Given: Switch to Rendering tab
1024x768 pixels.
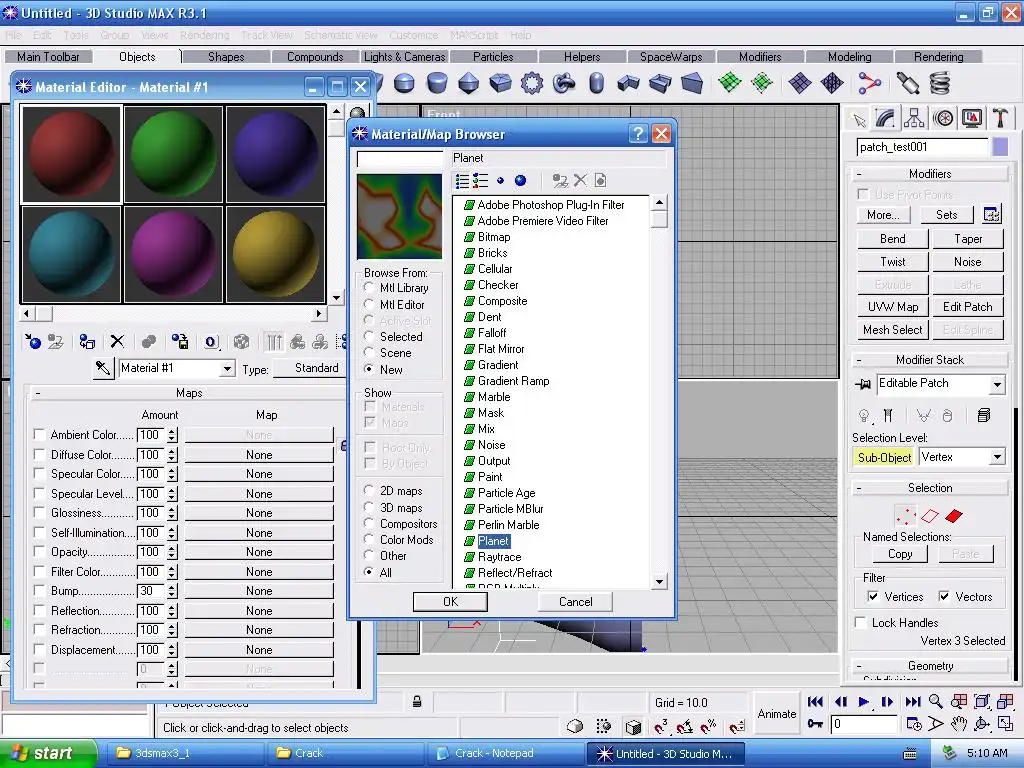Looking at the screenshot, I should (938, 57).
